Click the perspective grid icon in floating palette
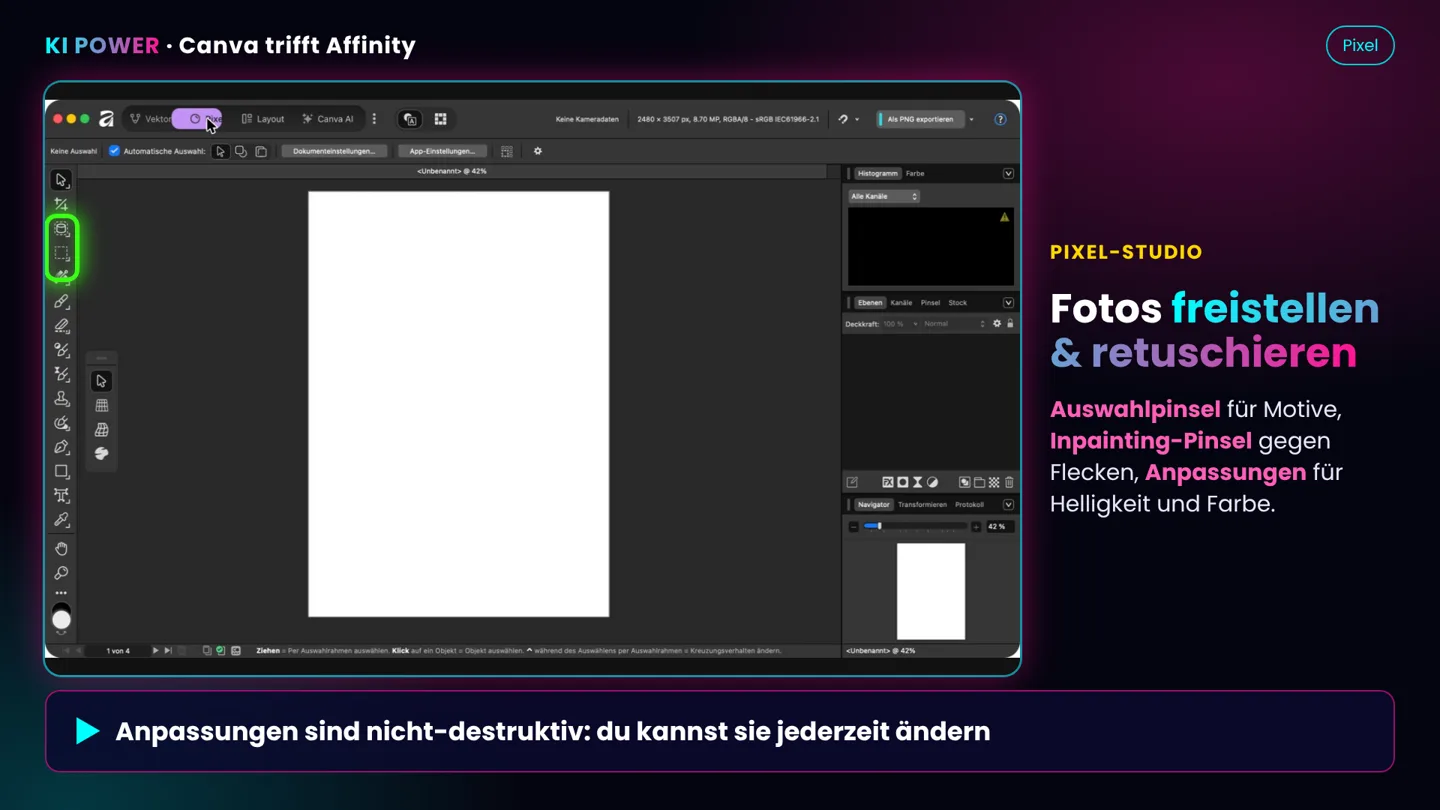The width and height of the screenshot is (1440, 810). [101, 429]
